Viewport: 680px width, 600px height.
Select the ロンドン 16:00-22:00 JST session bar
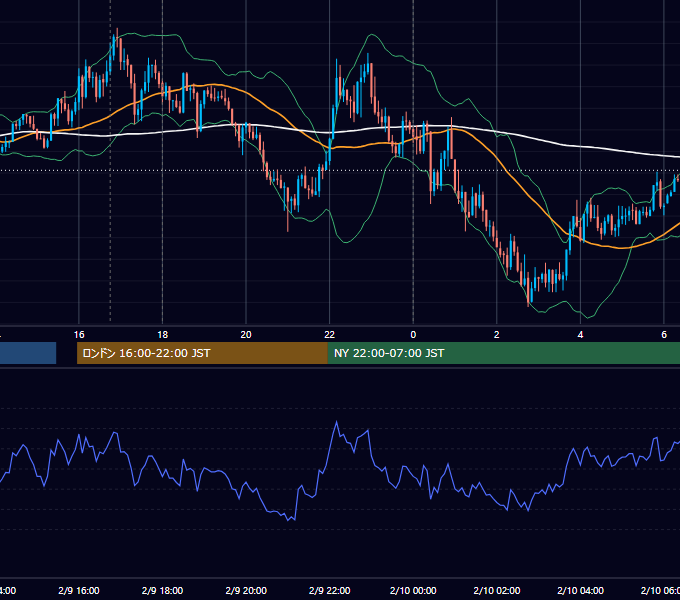pos(202,353)
